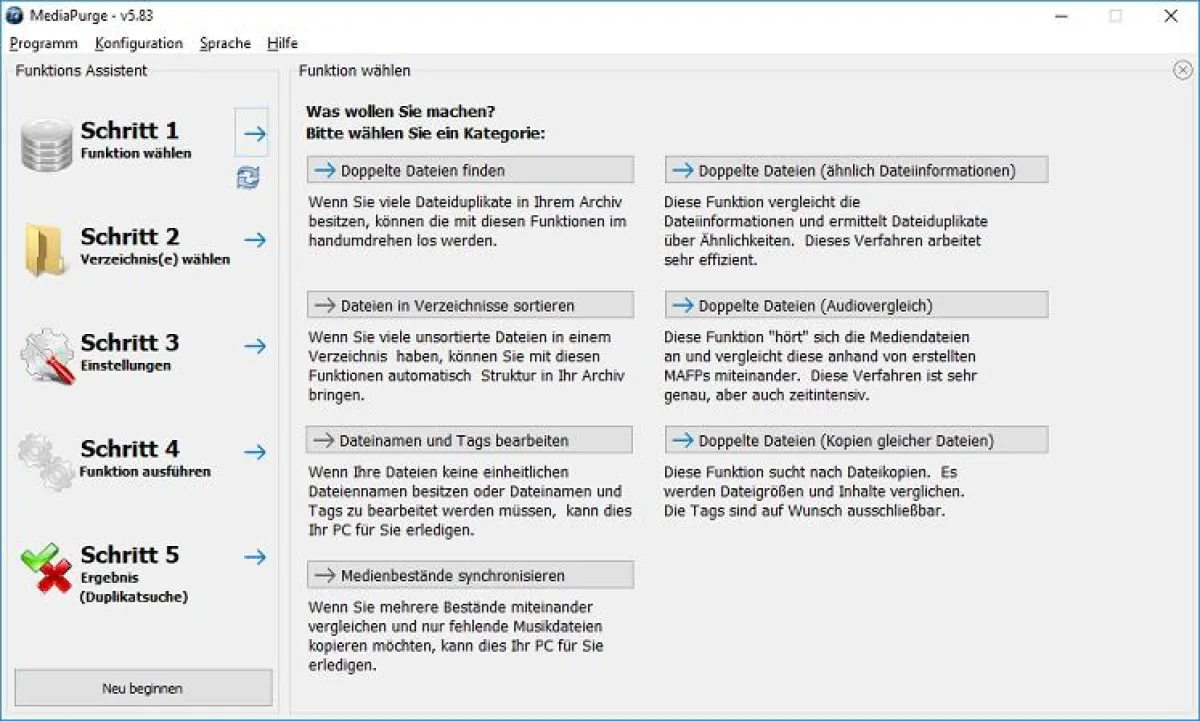Open the Konfiguration menu

138,43
